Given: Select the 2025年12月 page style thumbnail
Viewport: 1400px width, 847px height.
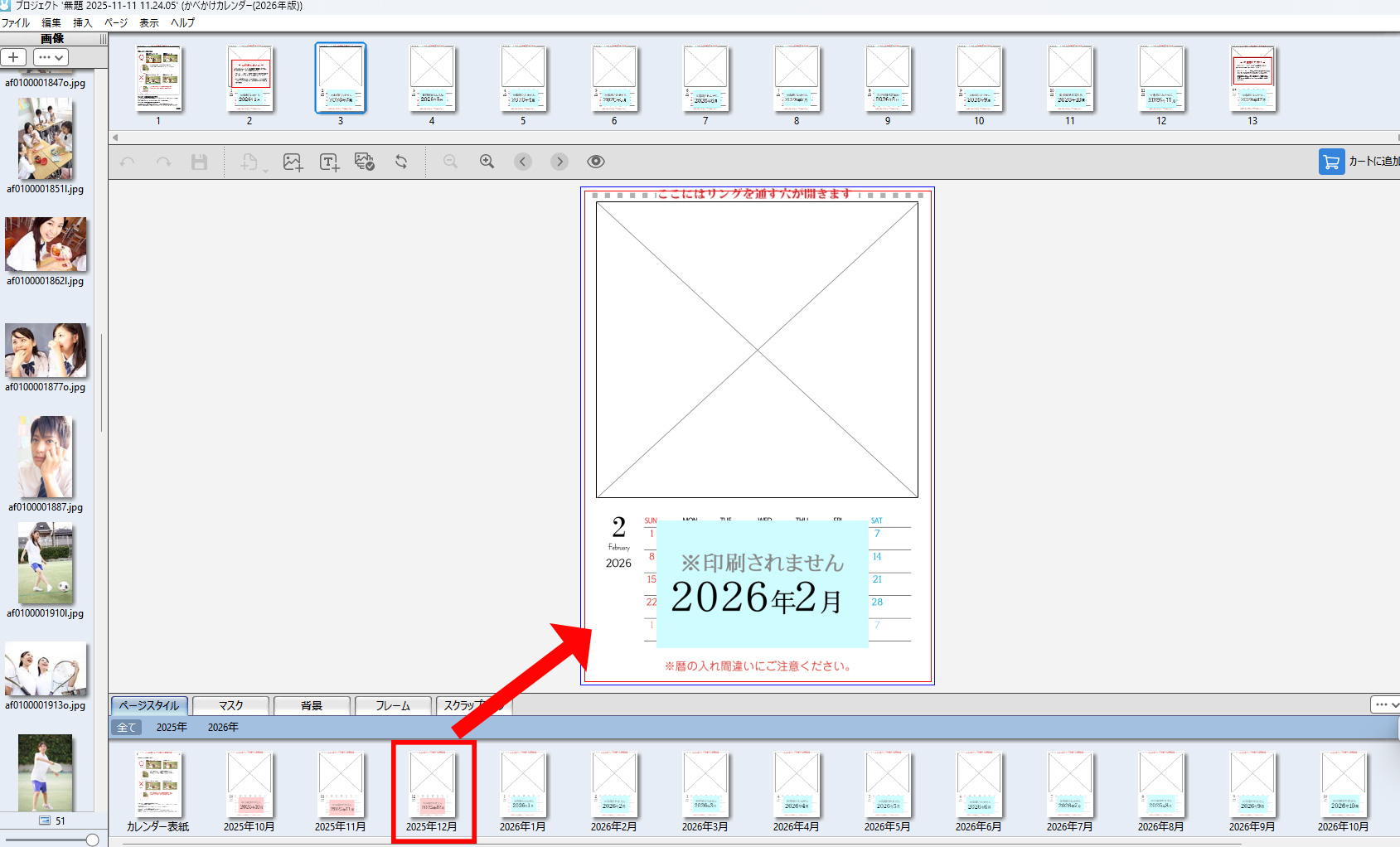Looking at the screenshot, I should [x=432, y=788].
